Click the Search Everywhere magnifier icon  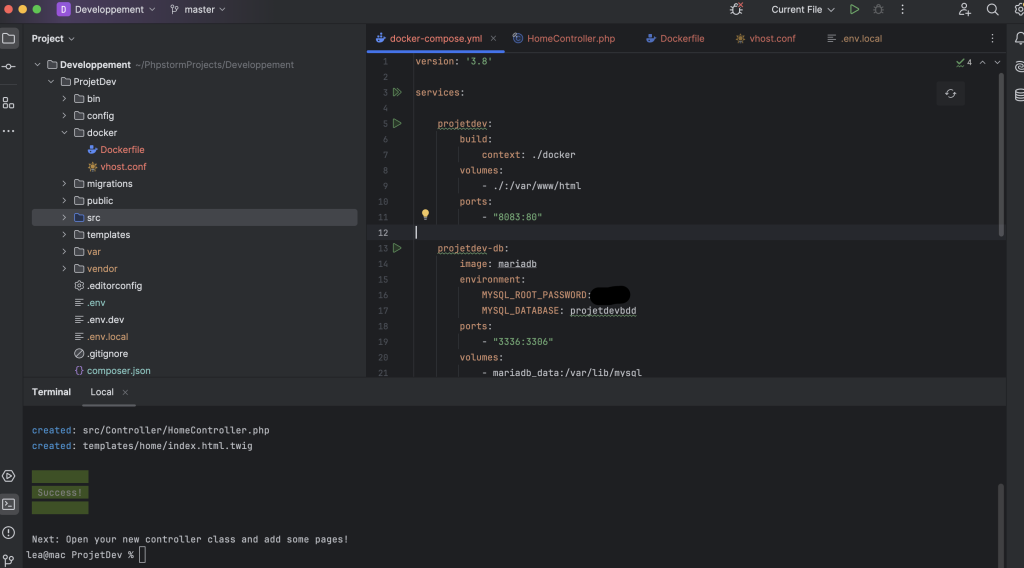click(x=992, y=9)
